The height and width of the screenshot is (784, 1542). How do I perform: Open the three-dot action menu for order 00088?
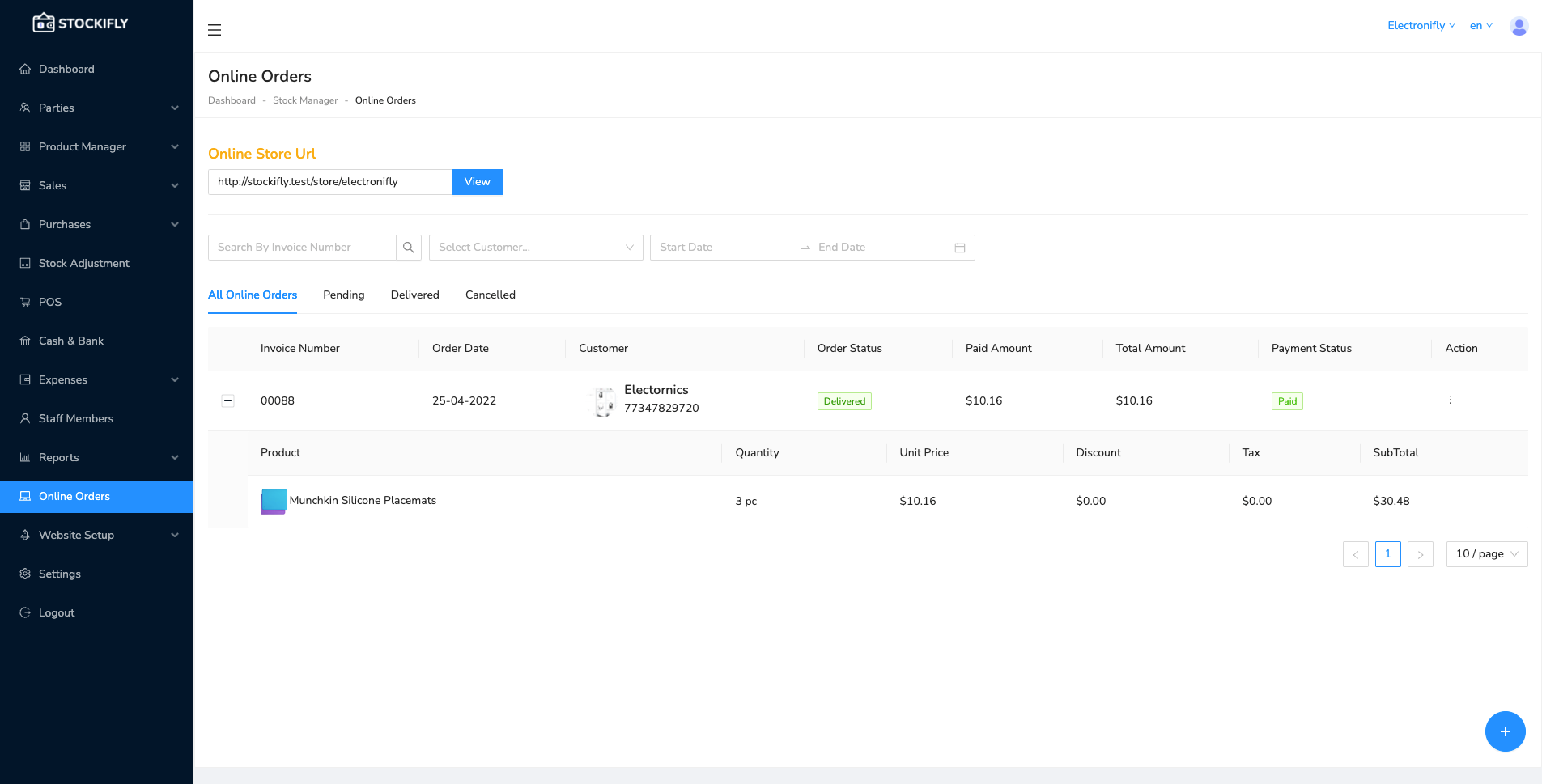click(x=1450, y=400)
